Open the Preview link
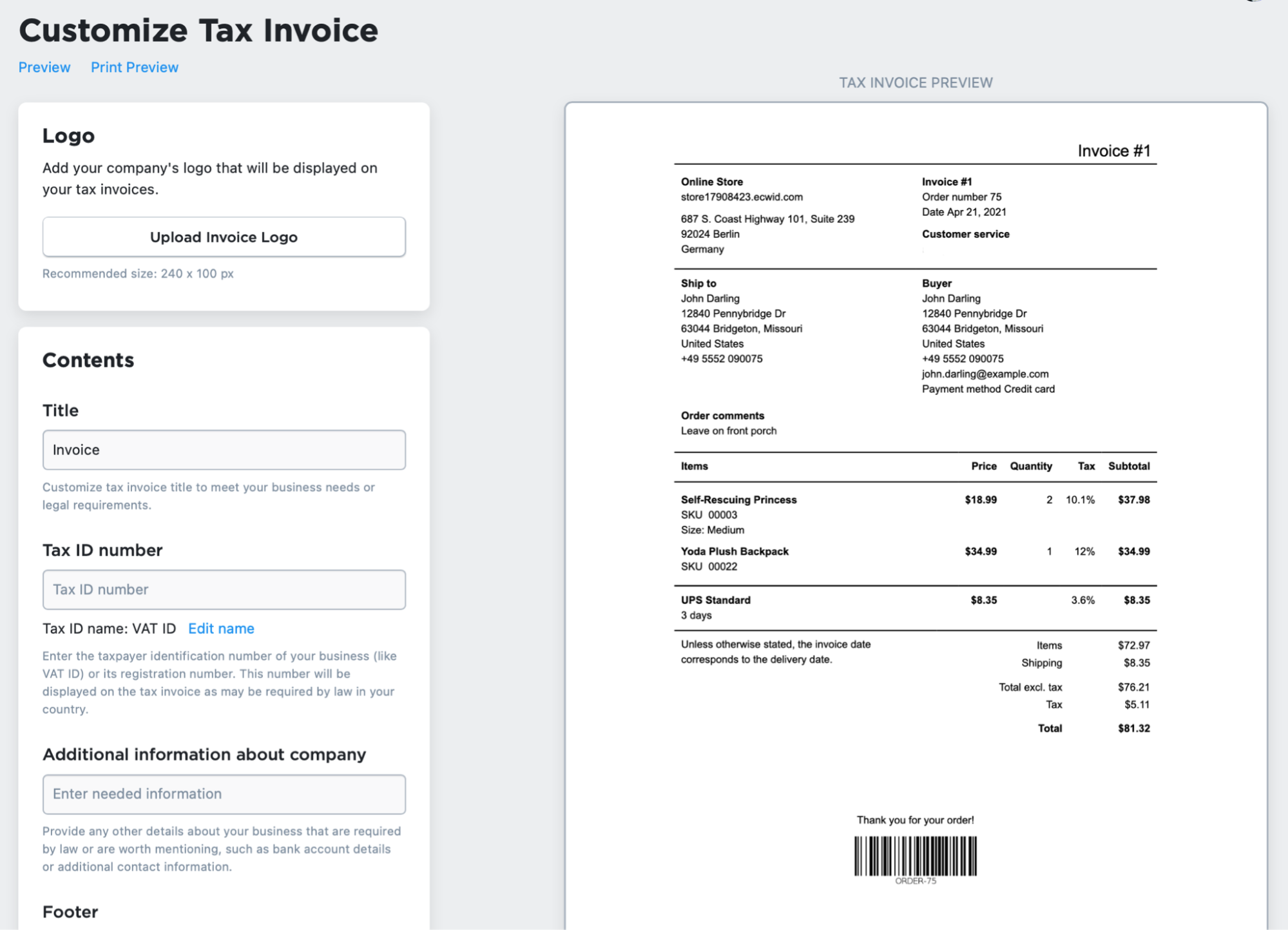Screen dimensions: 1288x930 pos(44,67)
